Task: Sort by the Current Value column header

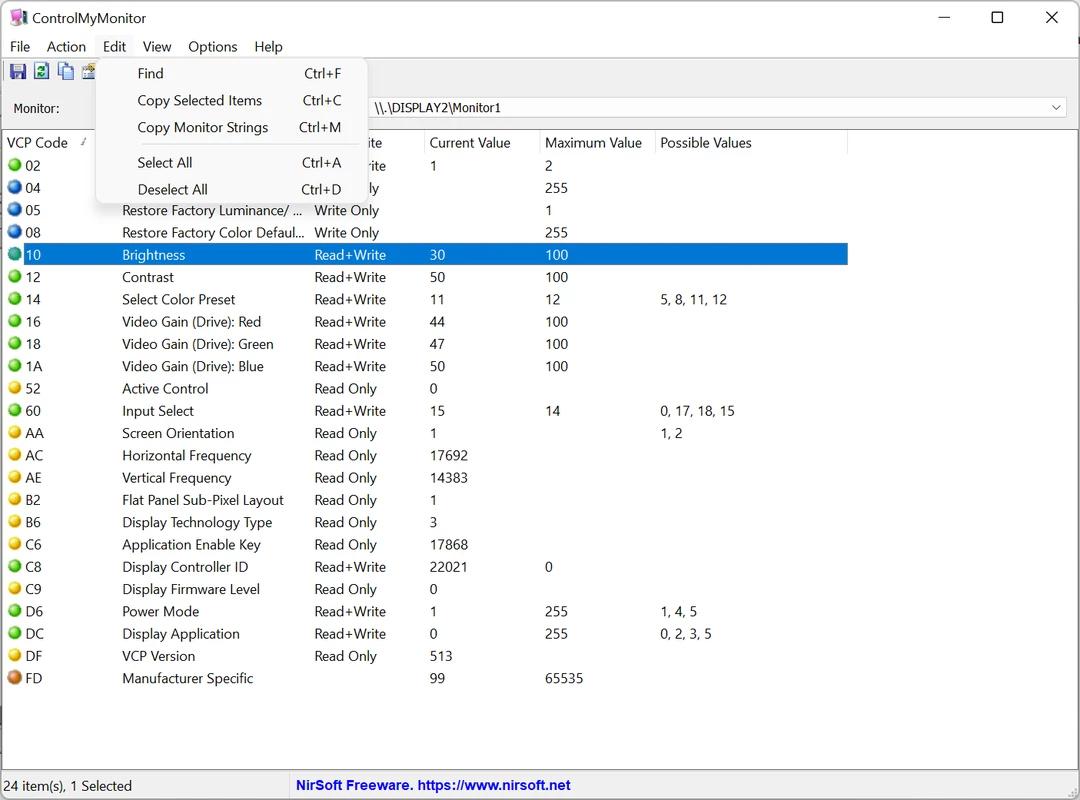Action: click(x=482, y=143)
